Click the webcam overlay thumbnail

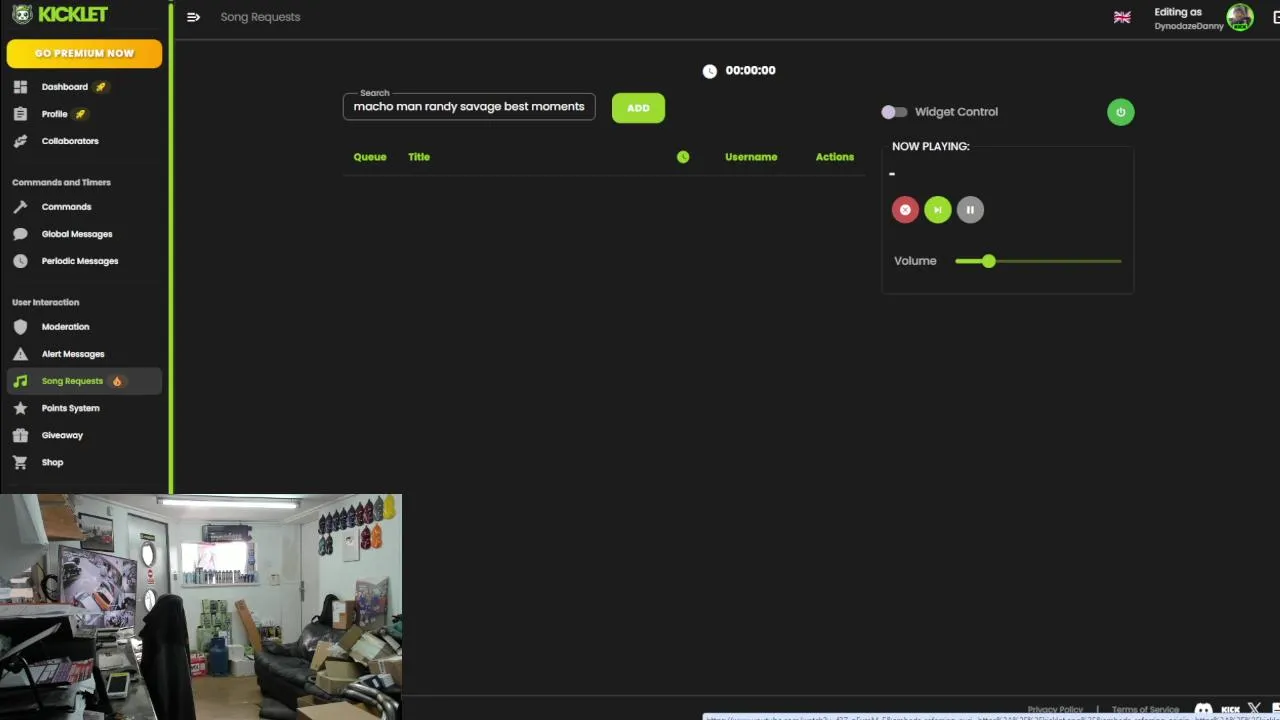click(200, 607)
